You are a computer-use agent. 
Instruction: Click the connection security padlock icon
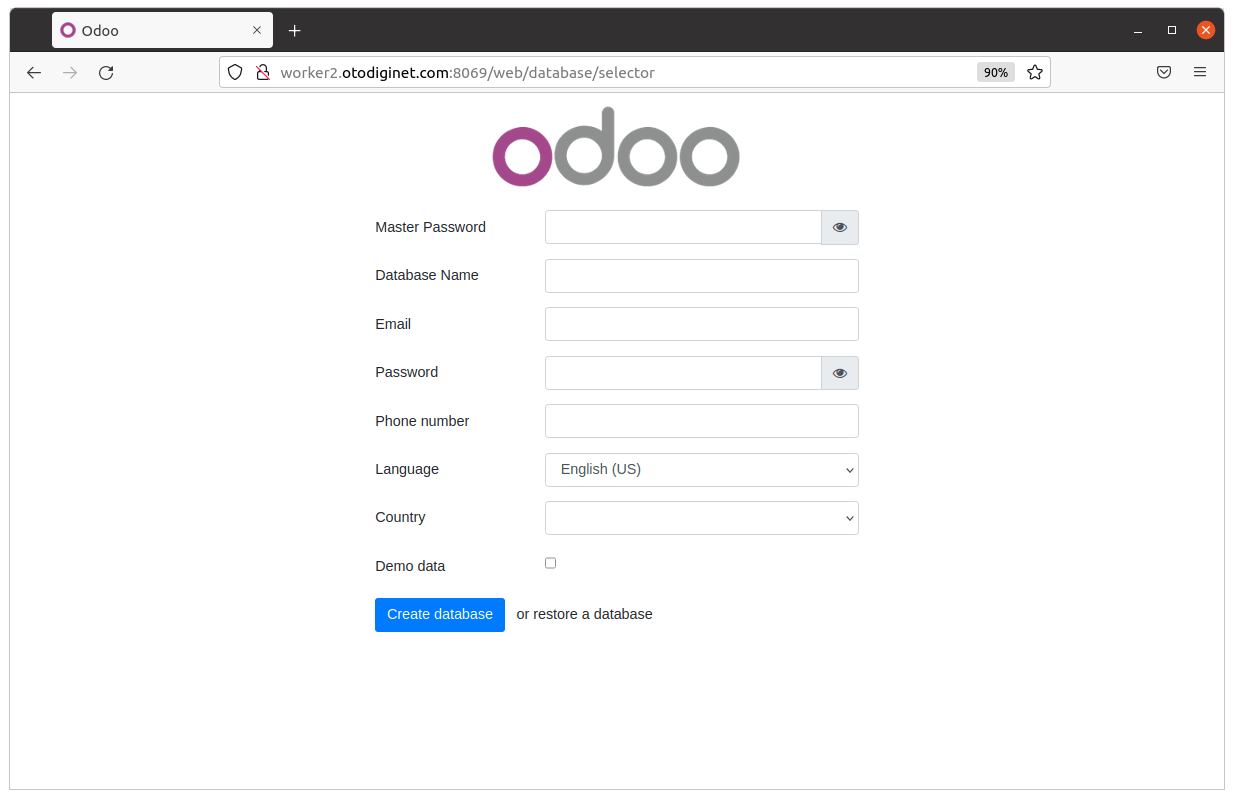click(262, 72)
